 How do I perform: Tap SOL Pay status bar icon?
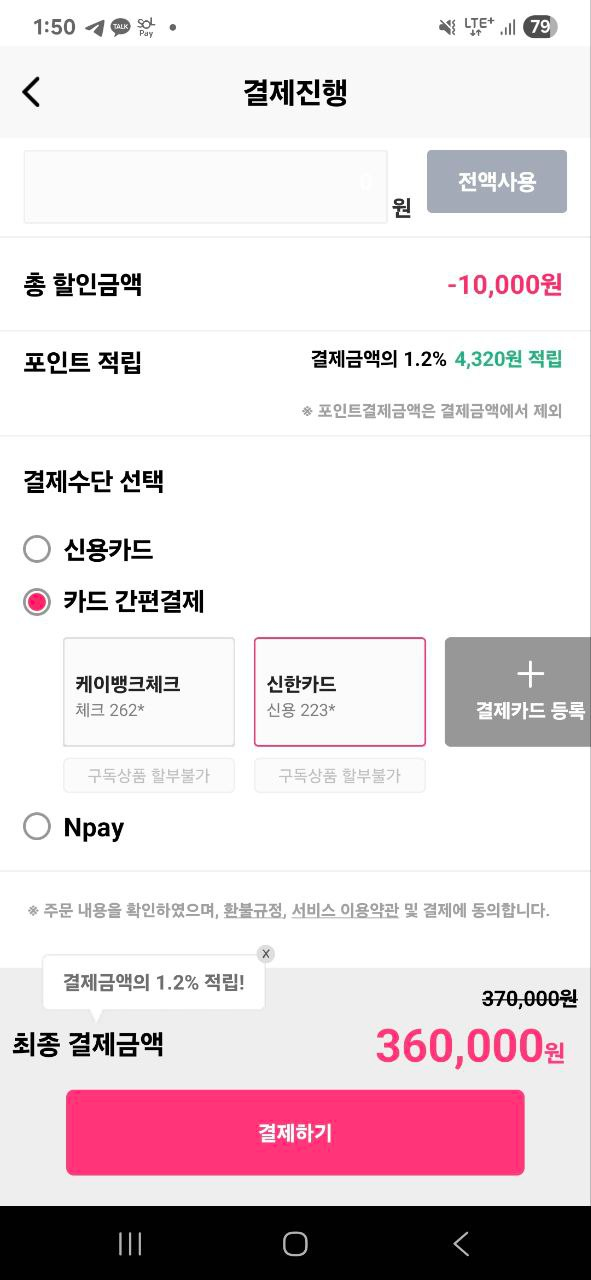pyautogui.click(x=147, y=27)
